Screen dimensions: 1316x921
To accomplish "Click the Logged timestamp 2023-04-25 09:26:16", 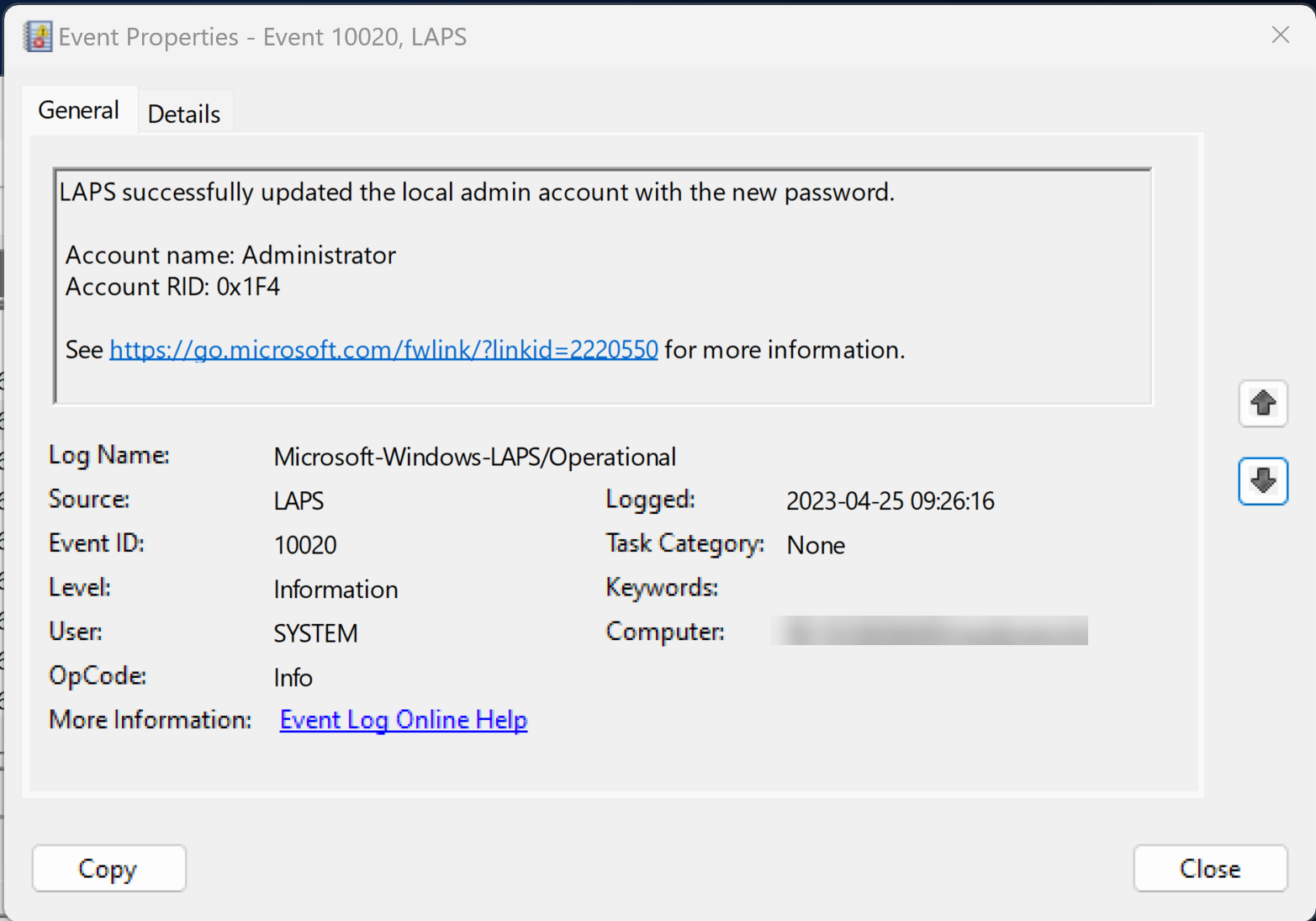I will click(x=890, y=501).
